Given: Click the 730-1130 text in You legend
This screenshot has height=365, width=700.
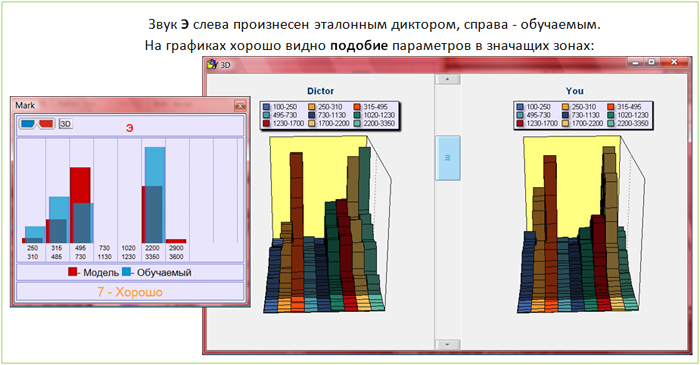Looking at the screenshot, I should click(586, 115).
